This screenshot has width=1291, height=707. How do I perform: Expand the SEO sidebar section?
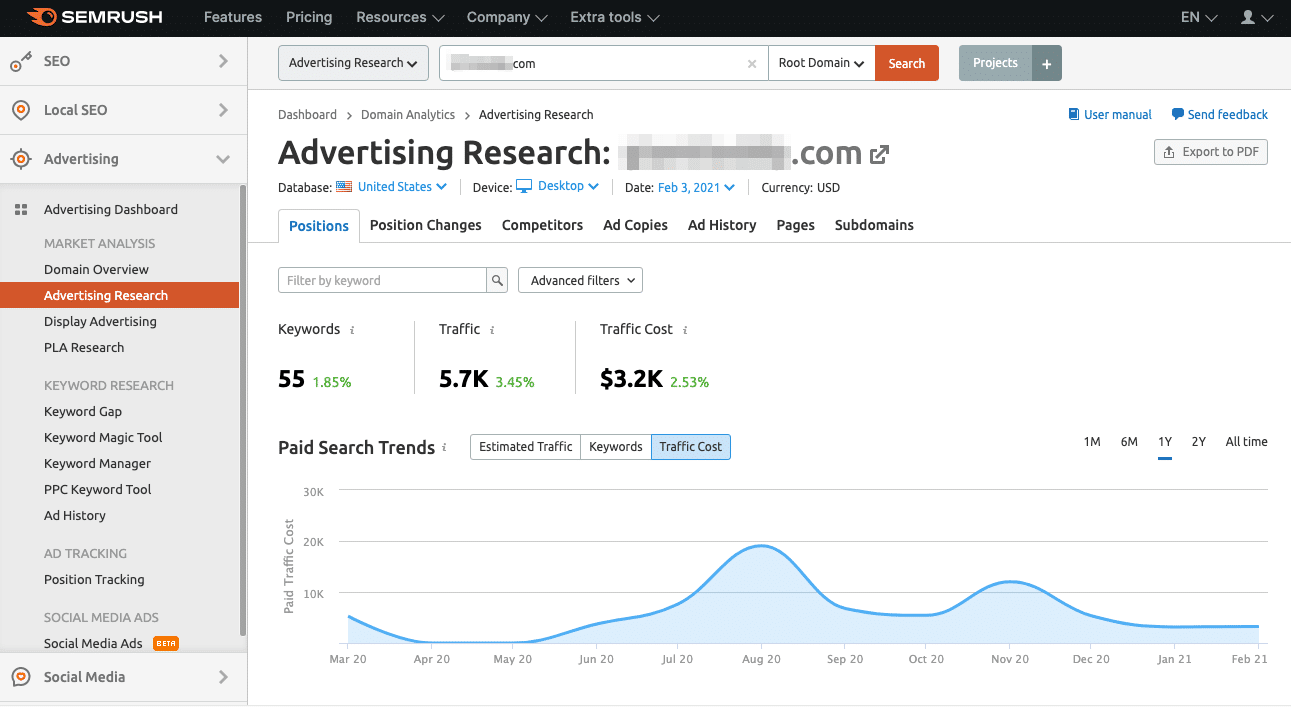223,62
